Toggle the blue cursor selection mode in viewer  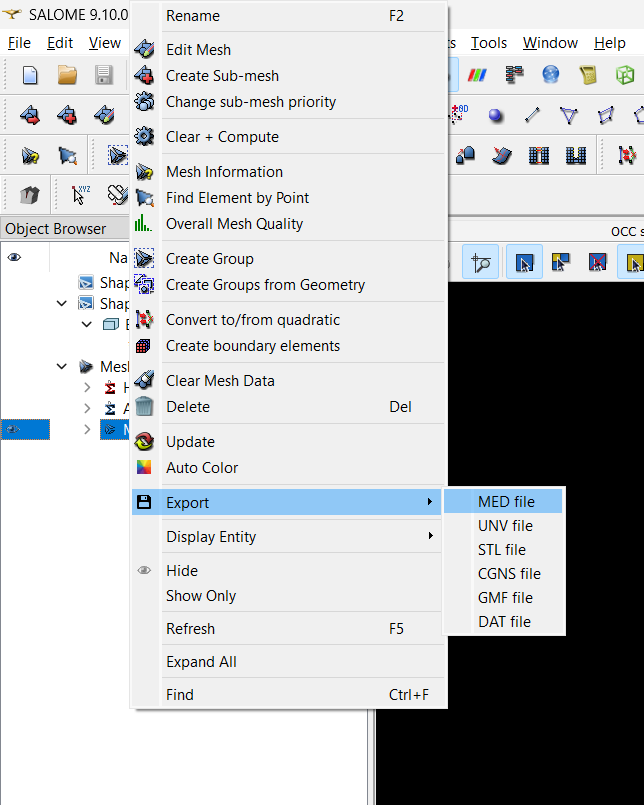point(524,262)
